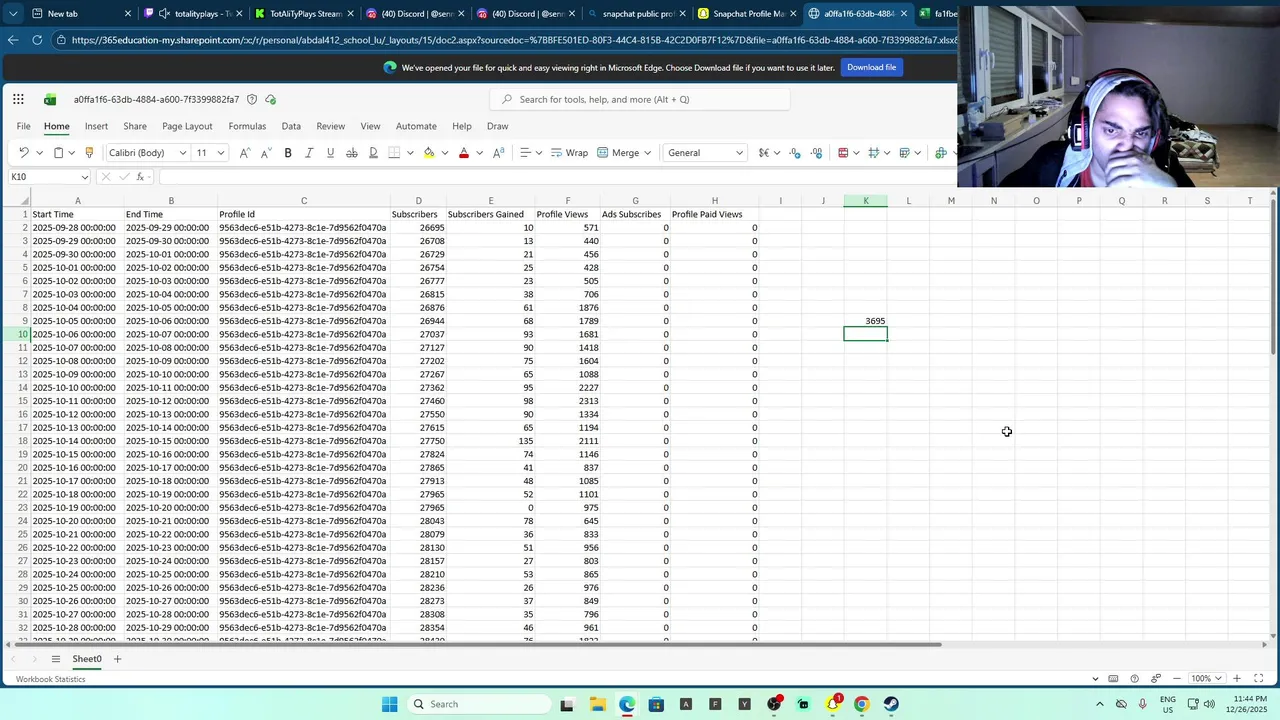Toggle Bold formatting
This screenshot has height=720, width=1280.
click(288, 153)
